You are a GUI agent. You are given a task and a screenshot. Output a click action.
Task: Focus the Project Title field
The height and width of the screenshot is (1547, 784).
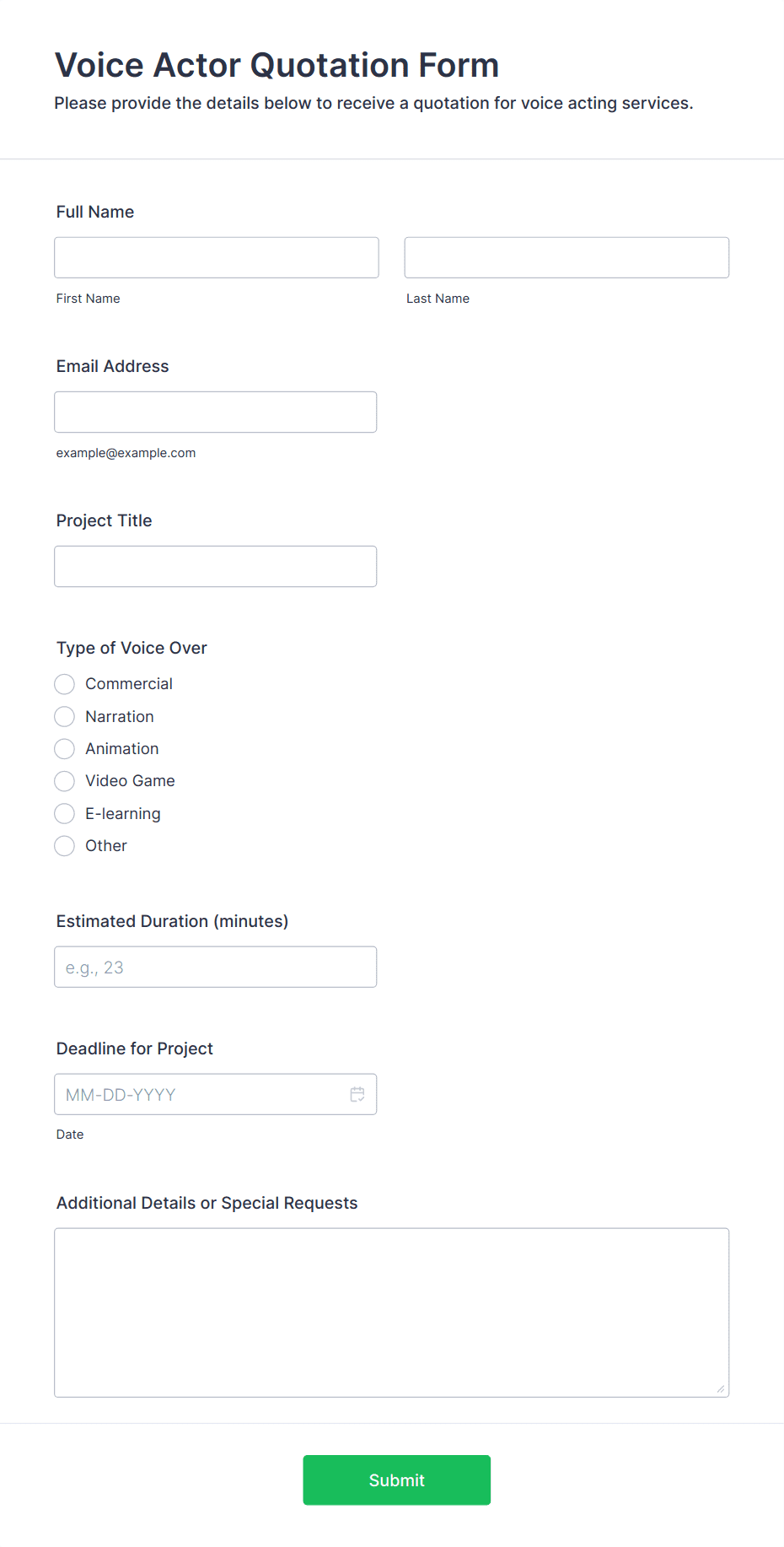[x=216, y=566]
